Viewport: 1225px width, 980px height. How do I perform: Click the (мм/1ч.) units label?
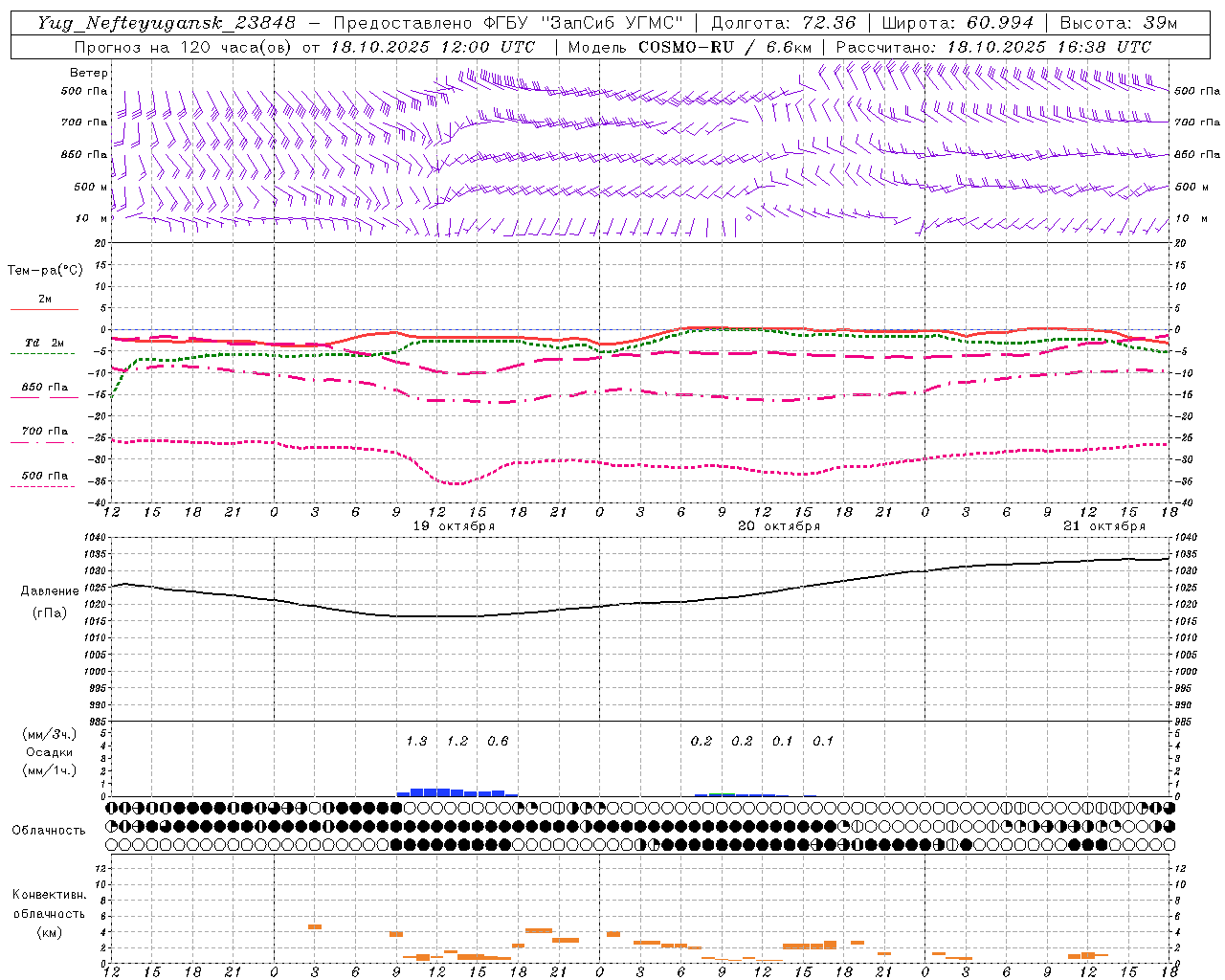(x=50, y=770)
